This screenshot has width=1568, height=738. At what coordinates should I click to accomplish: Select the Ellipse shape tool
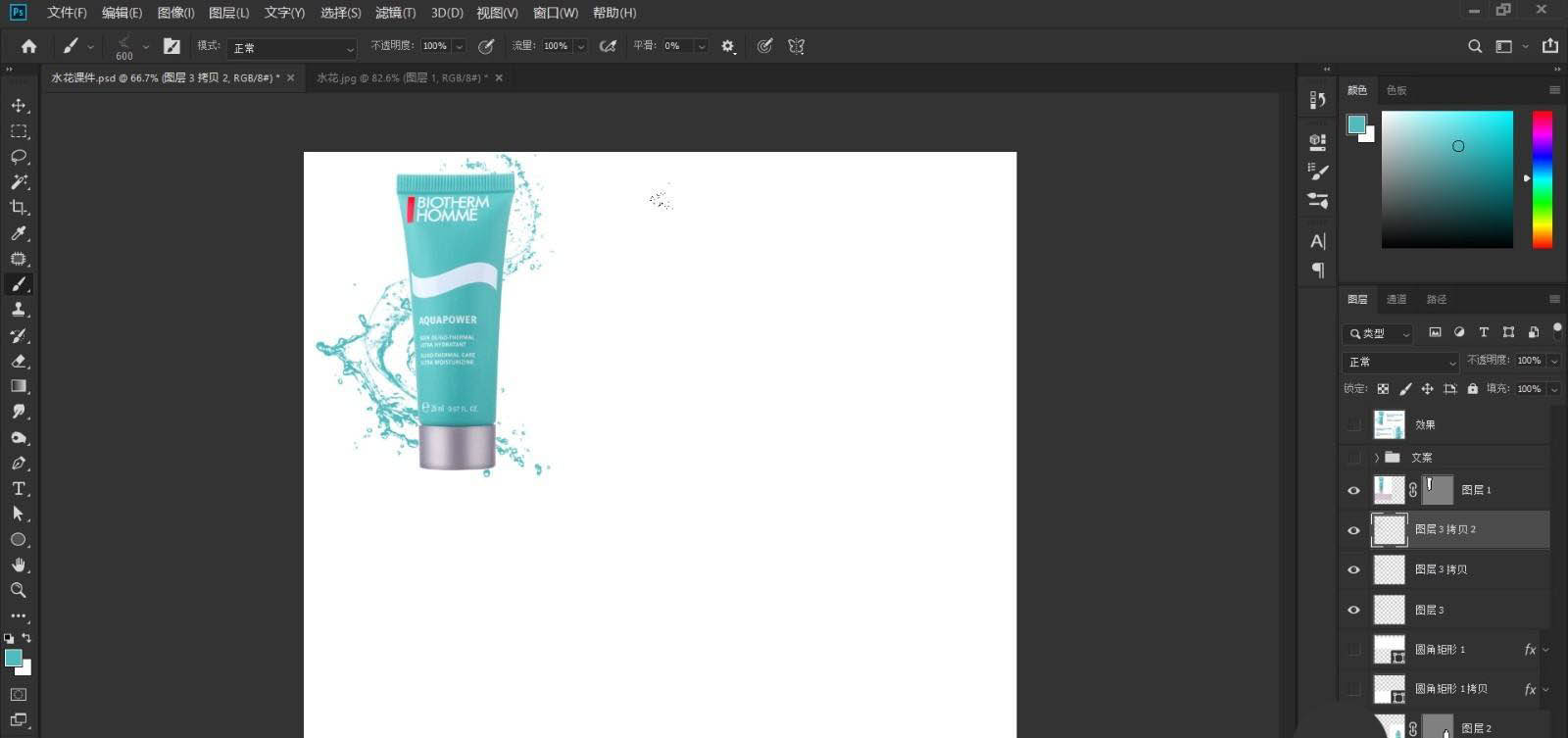[x=19, y=539]
